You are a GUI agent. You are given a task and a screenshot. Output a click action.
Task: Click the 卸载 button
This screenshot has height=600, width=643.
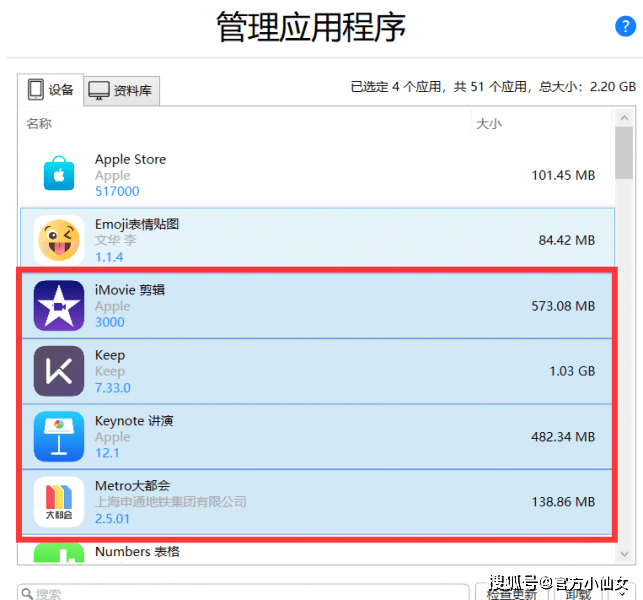point(579,593)
